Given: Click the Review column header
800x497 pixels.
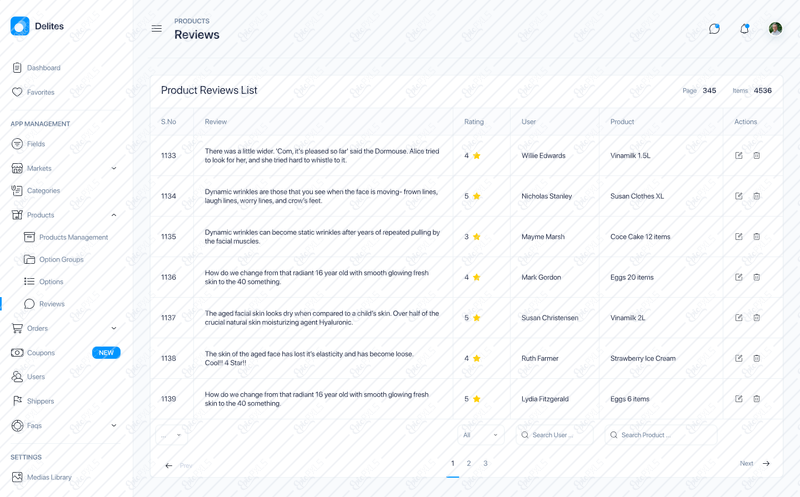Looking at the screenshot, I should [216, 121].
